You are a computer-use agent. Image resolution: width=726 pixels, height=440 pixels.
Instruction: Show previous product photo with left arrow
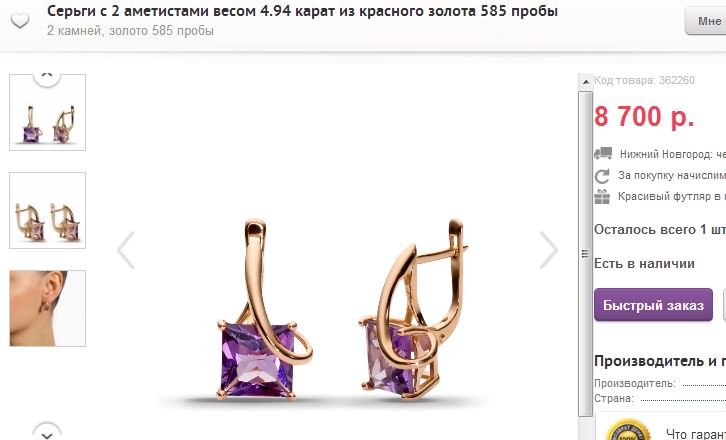[x=126, y=250]
